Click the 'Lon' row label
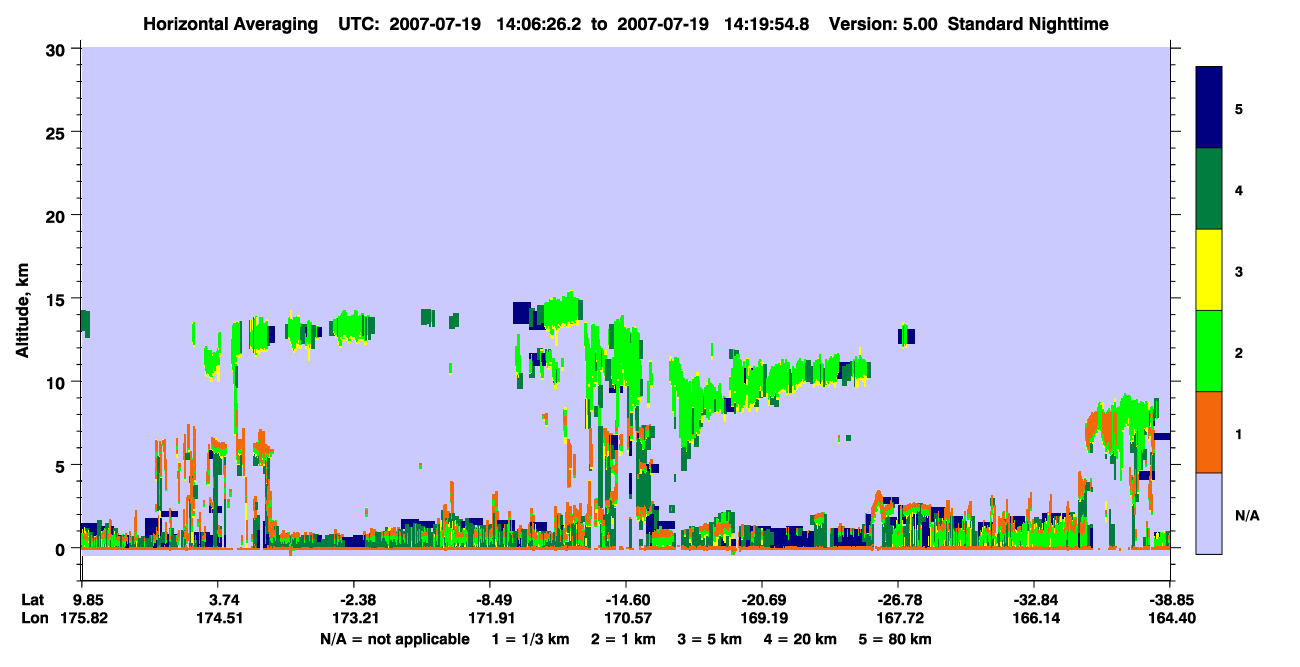This screenshot has width=1300, height=667. 33,618
